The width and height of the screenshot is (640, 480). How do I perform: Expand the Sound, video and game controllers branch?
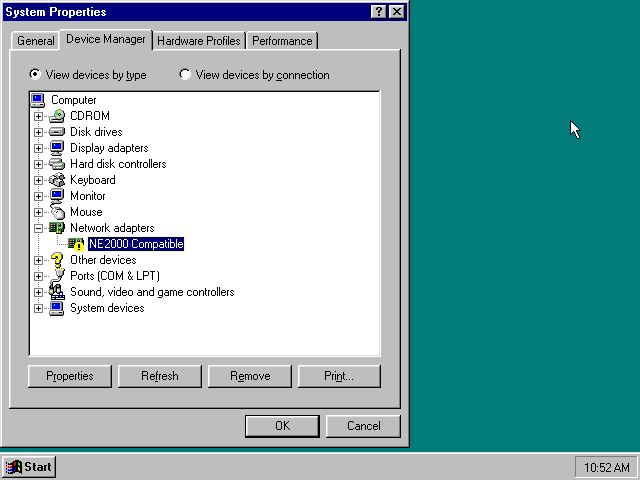(x=38, y=292)
